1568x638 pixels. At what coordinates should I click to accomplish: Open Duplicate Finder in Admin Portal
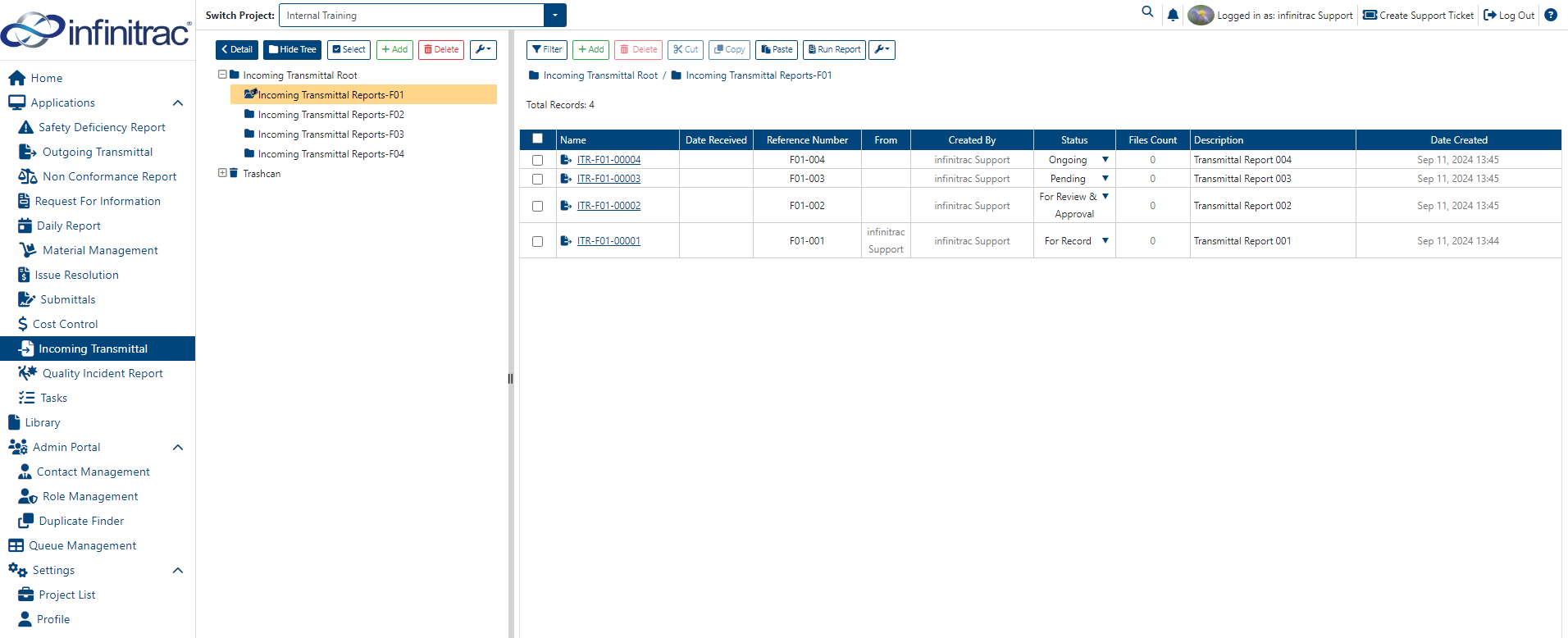click(81, 521)
